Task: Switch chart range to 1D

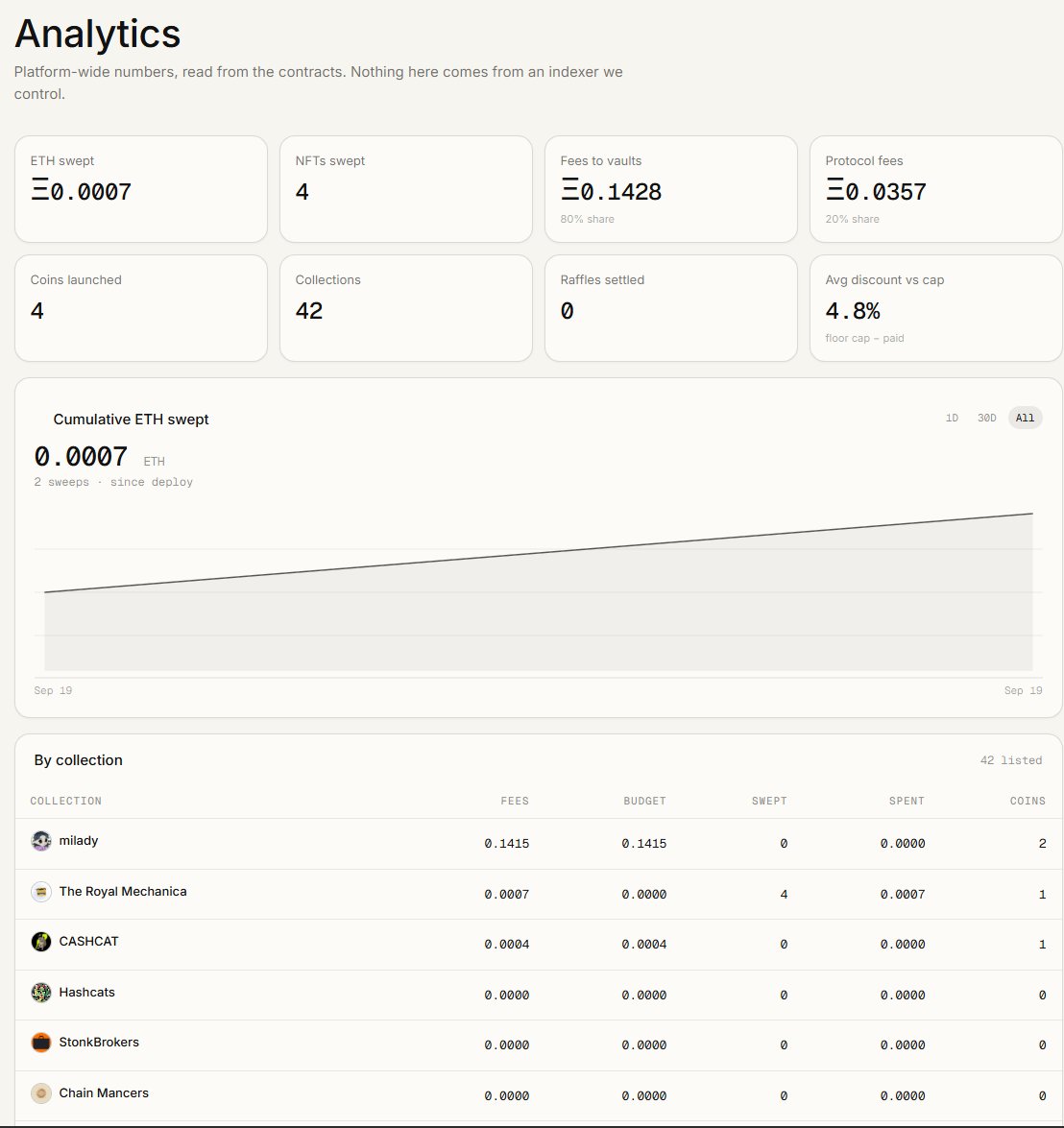Action: point(952,418)
